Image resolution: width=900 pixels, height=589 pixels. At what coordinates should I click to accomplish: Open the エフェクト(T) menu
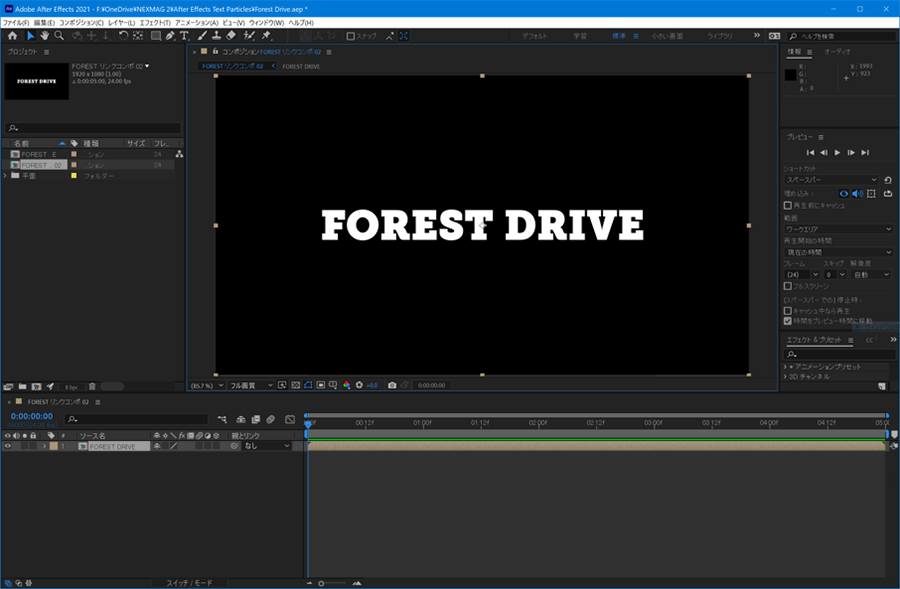[154, 22]
